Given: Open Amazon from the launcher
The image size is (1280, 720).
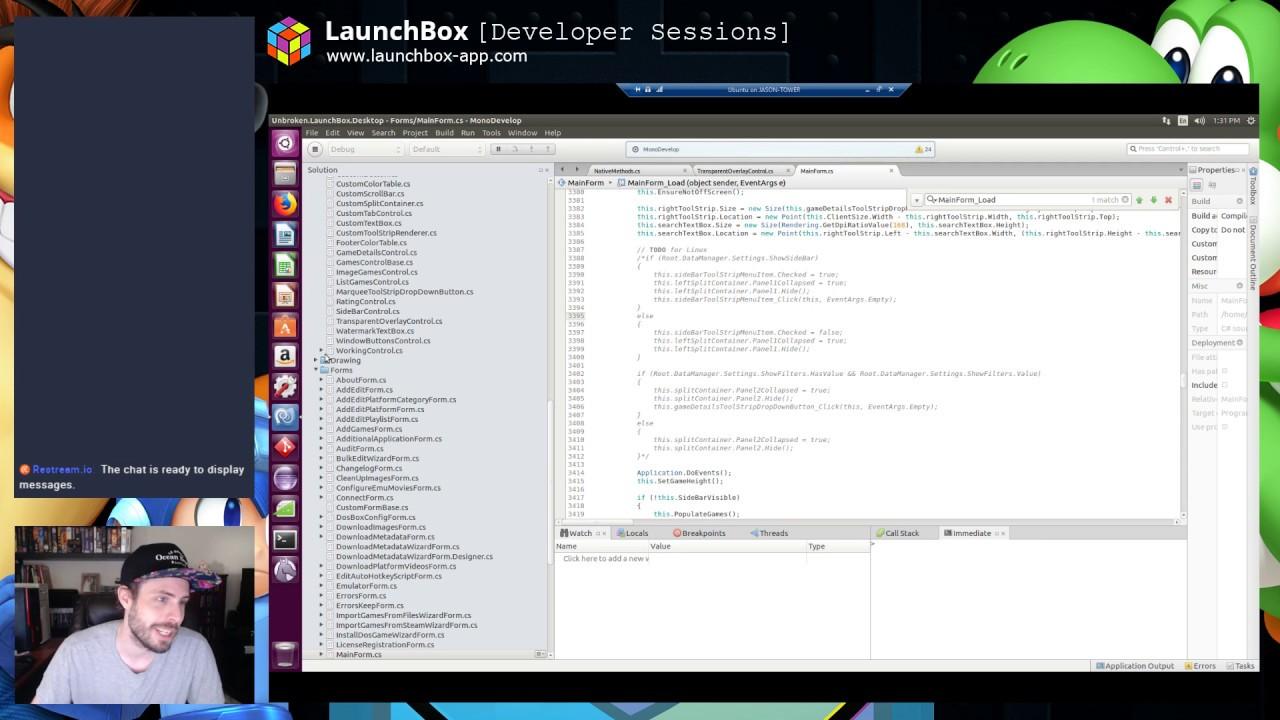Looking at the screenshot, I should click(x=285, y=356).
